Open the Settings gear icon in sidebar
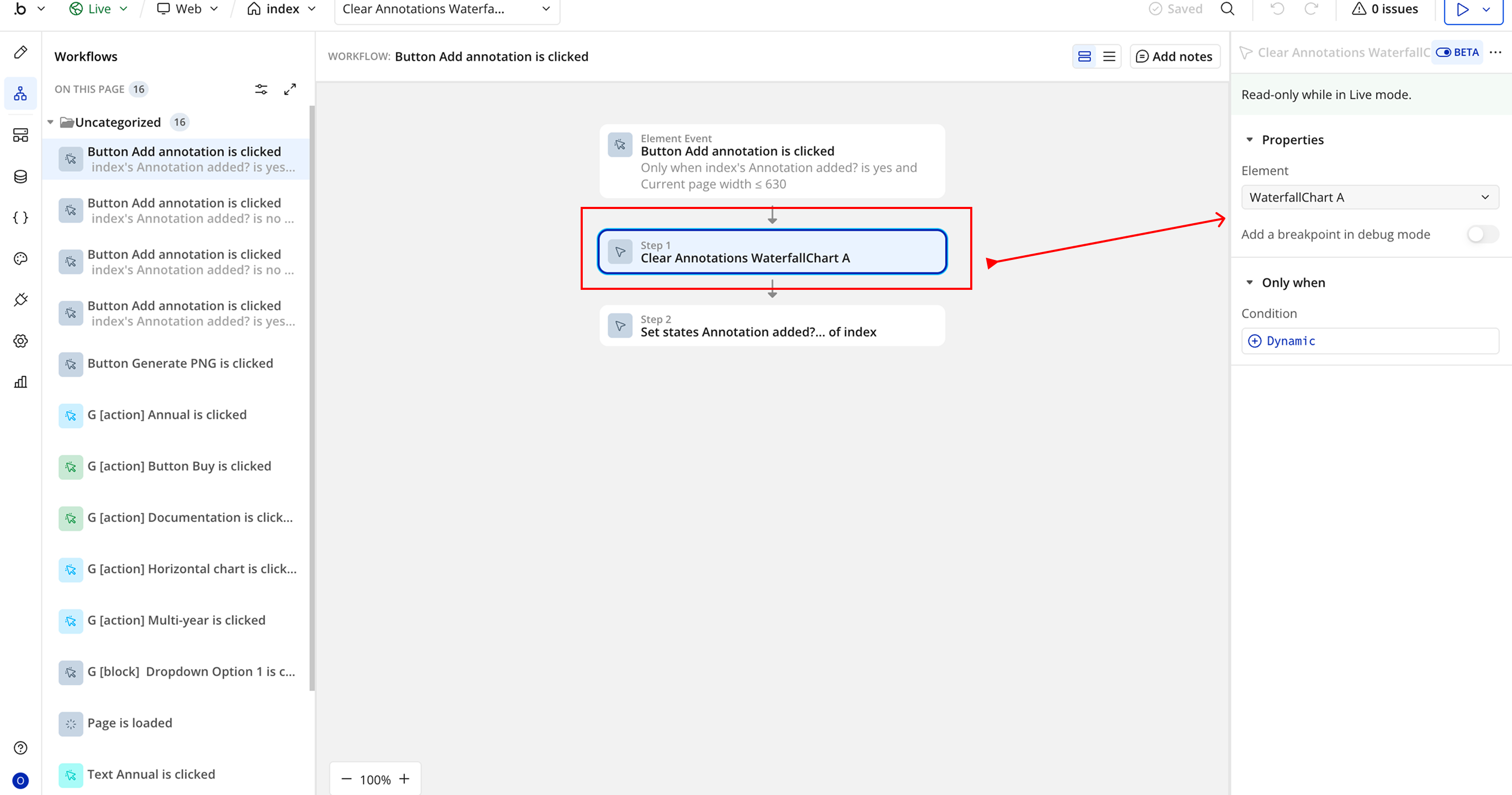 click(x=20, y=341)
